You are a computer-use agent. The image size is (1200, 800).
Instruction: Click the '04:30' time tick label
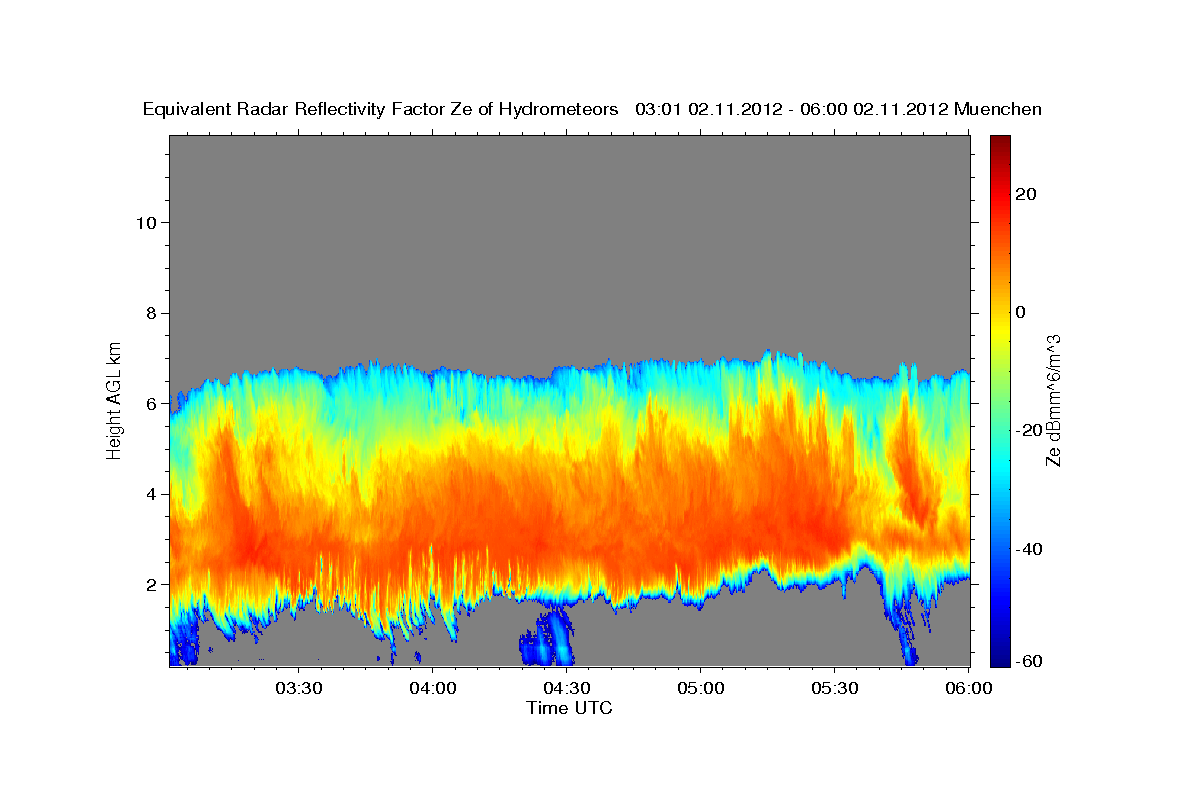pyautogui.click(x=566, y=688)
